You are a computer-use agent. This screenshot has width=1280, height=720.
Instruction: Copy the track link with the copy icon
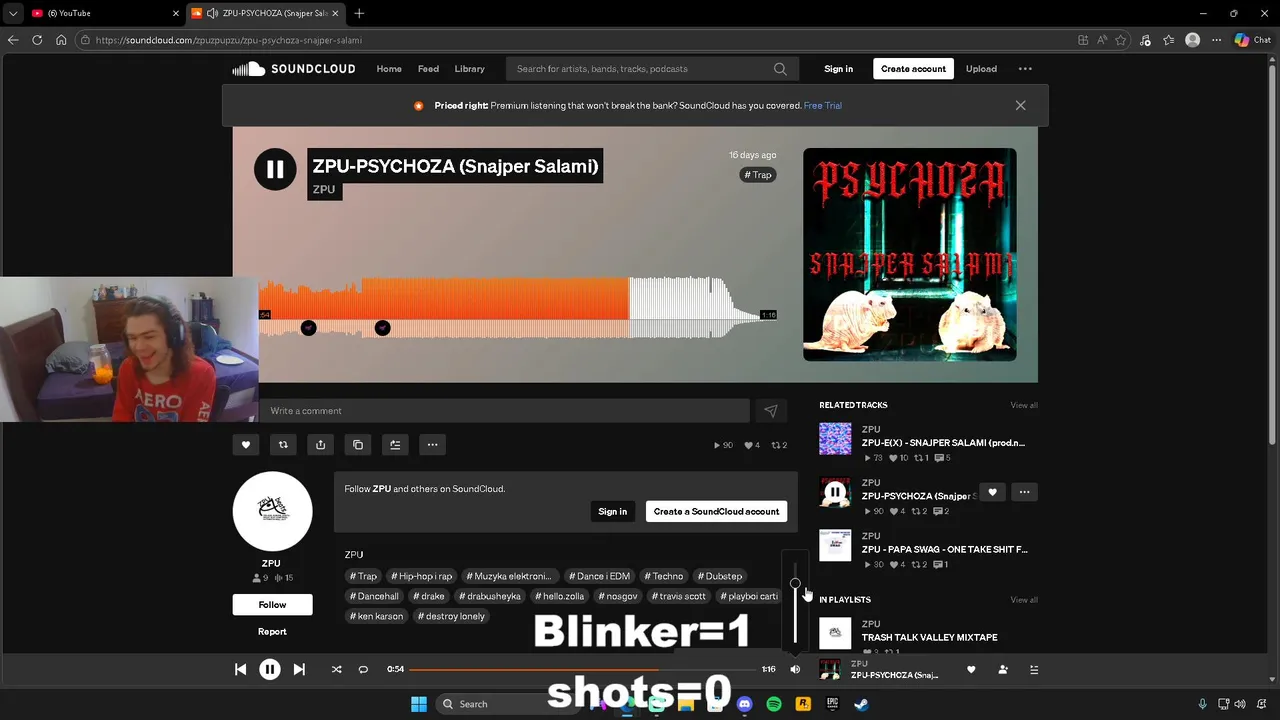pos(358,445)
